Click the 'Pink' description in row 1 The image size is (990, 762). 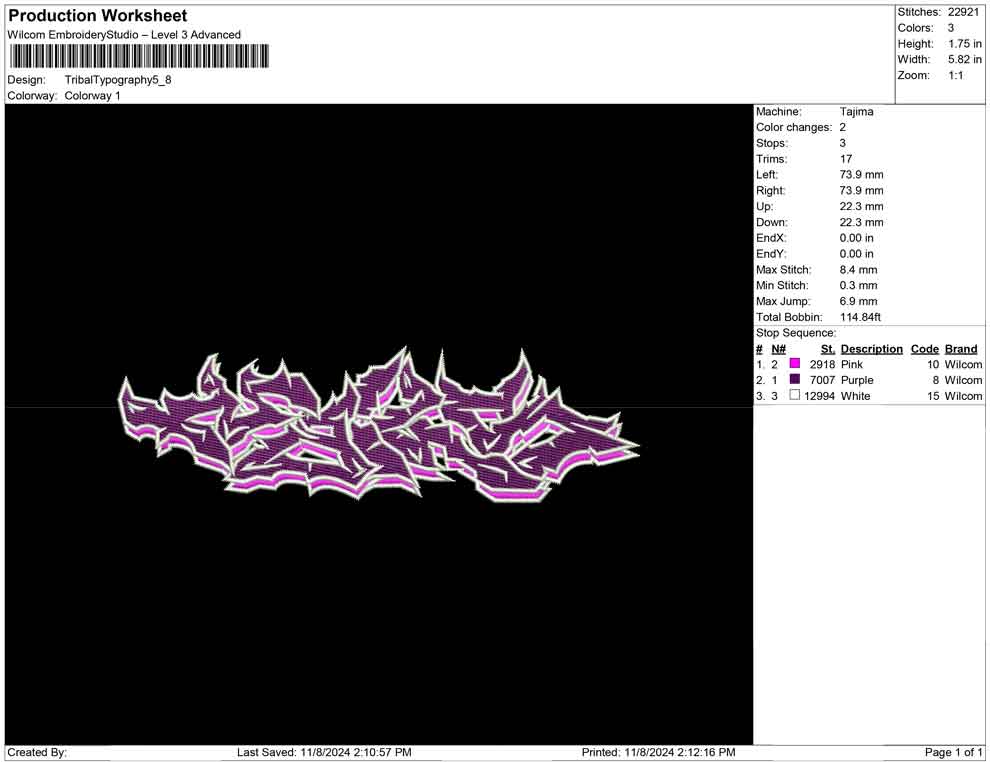[x=852, y=364]
